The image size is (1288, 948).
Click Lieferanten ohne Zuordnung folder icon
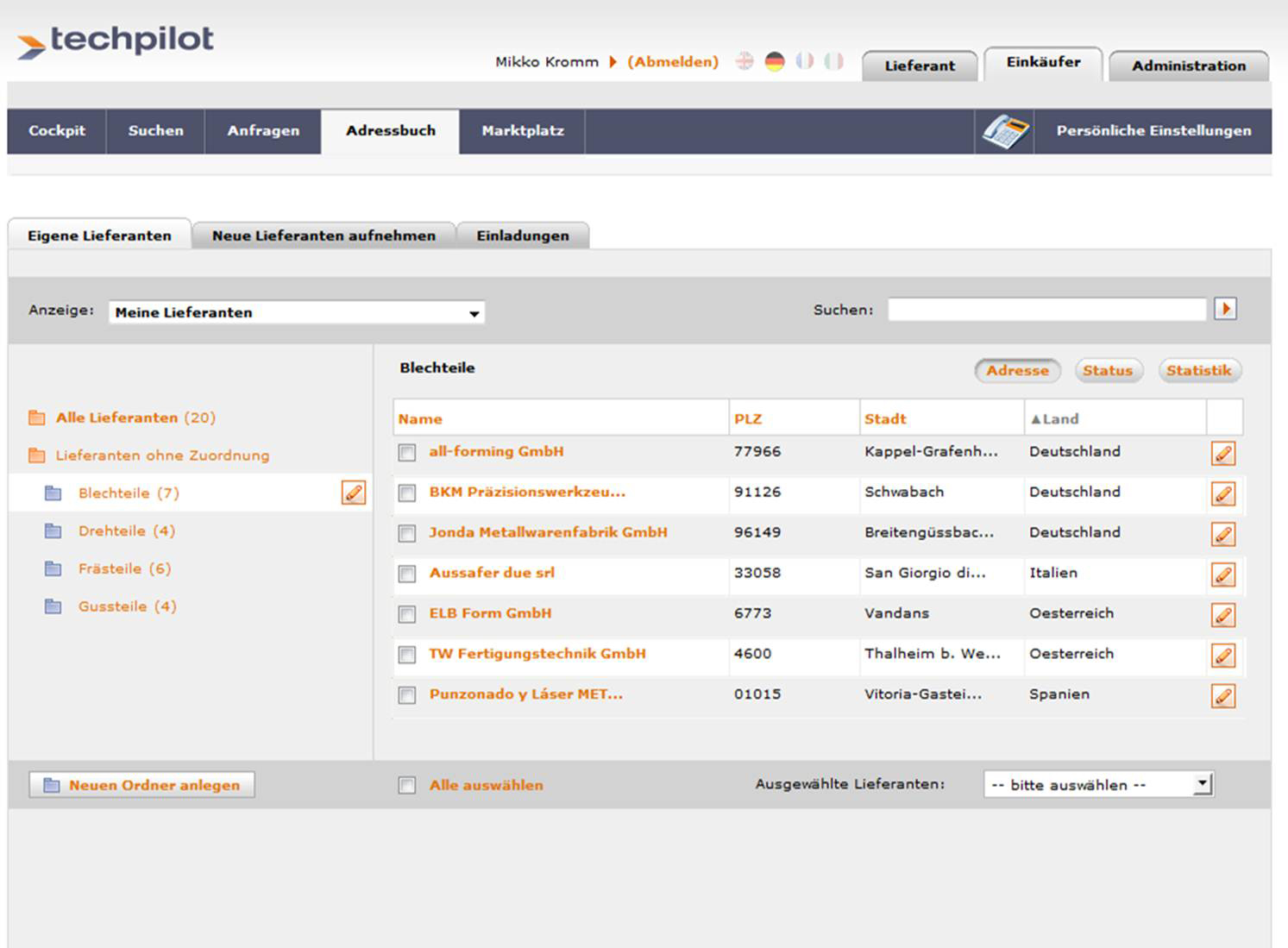pyautogui.click(x=36, y=455)
